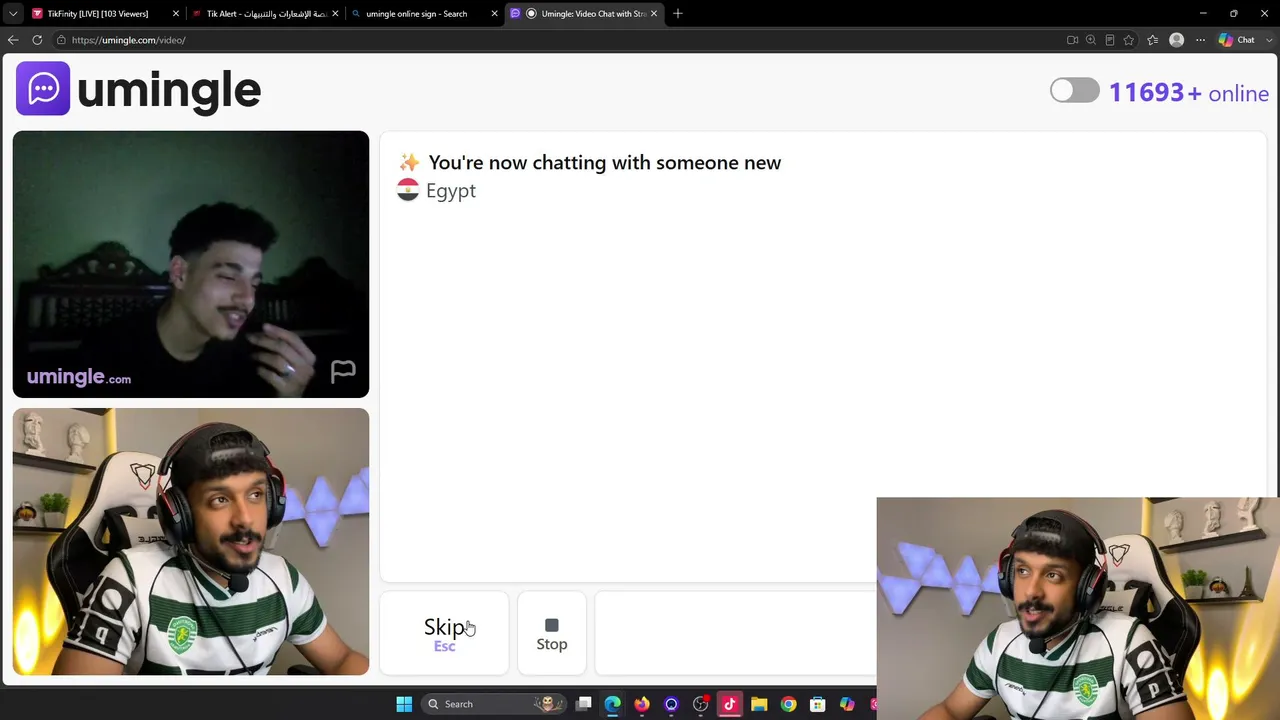Open Microsoft Store from the taskbar

(x=818, y=704)
